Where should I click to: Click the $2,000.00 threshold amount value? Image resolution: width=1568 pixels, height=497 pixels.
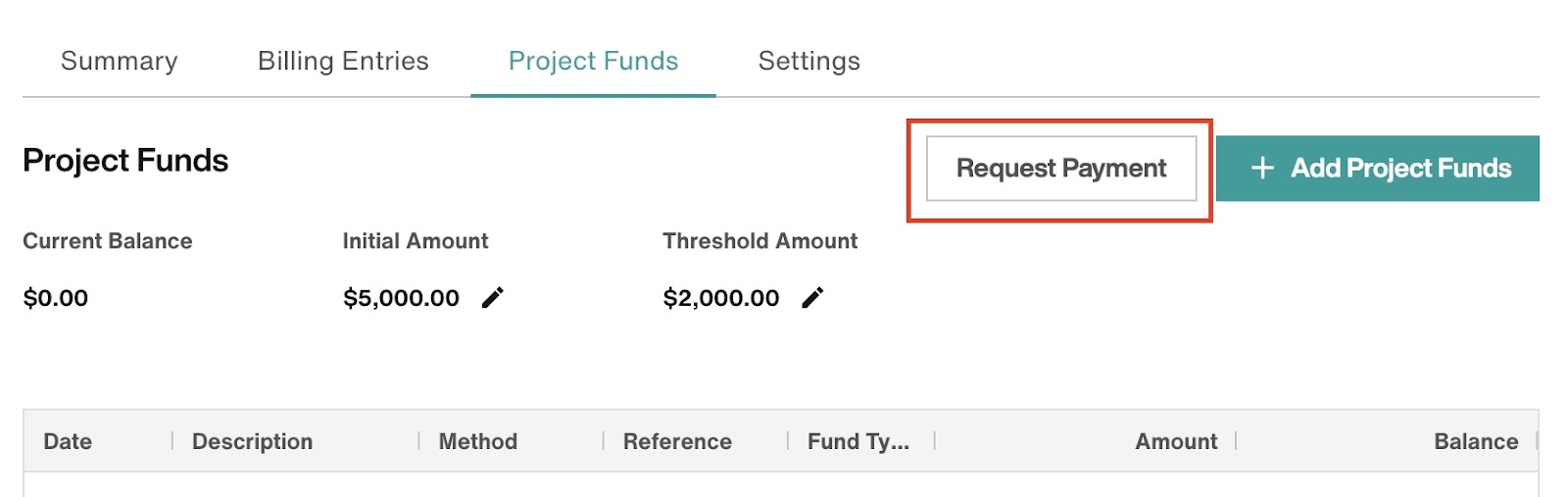point(721,298)
